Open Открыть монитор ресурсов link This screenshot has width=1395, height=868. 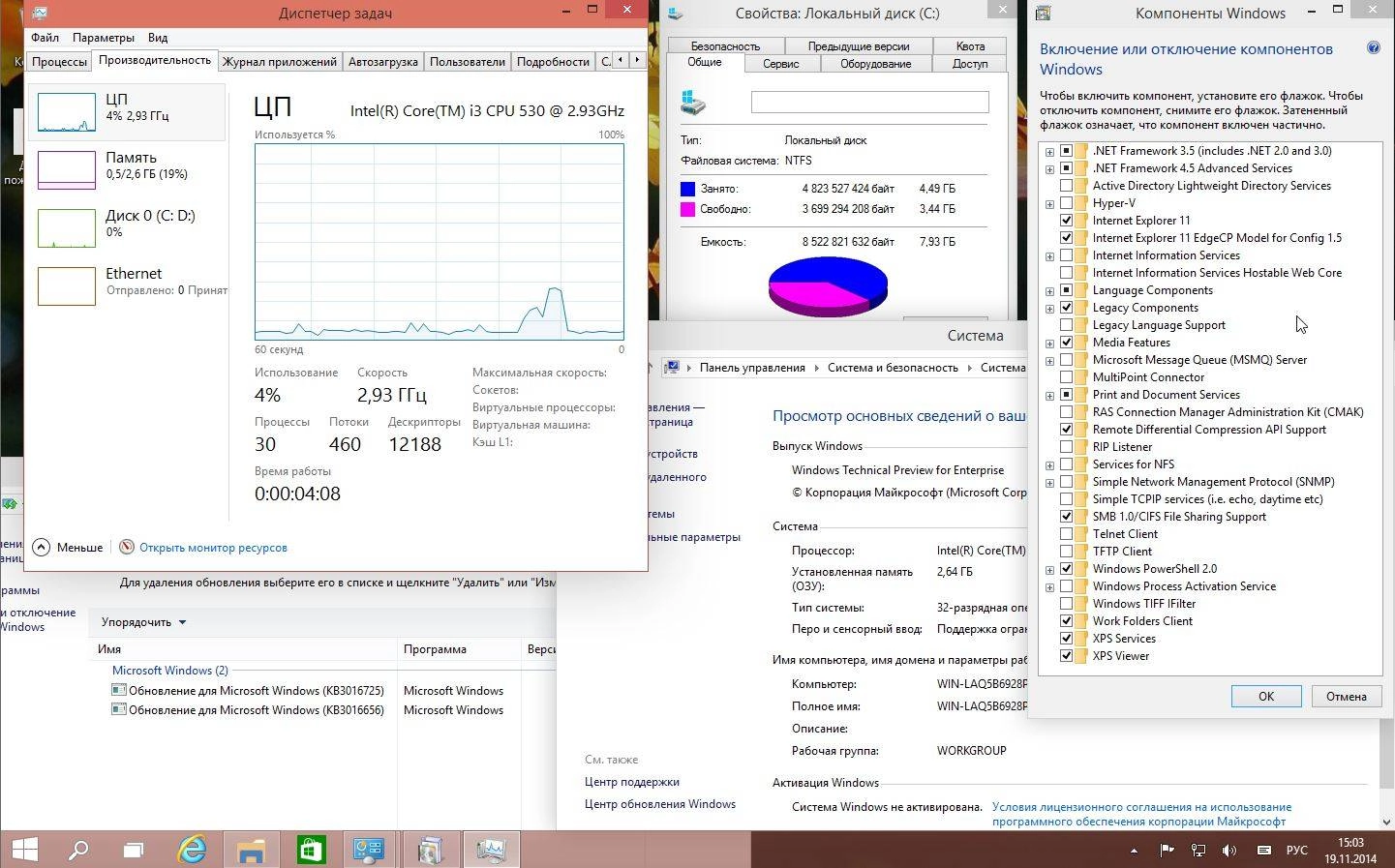[x=213, y=548]
